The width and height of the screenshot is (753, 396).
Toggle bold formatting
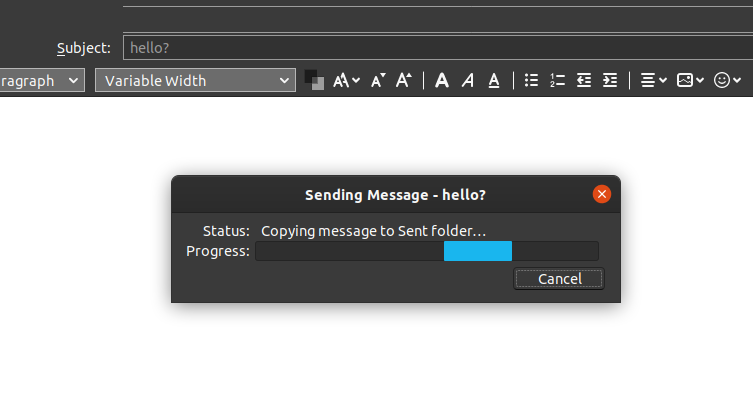(442, 80)
